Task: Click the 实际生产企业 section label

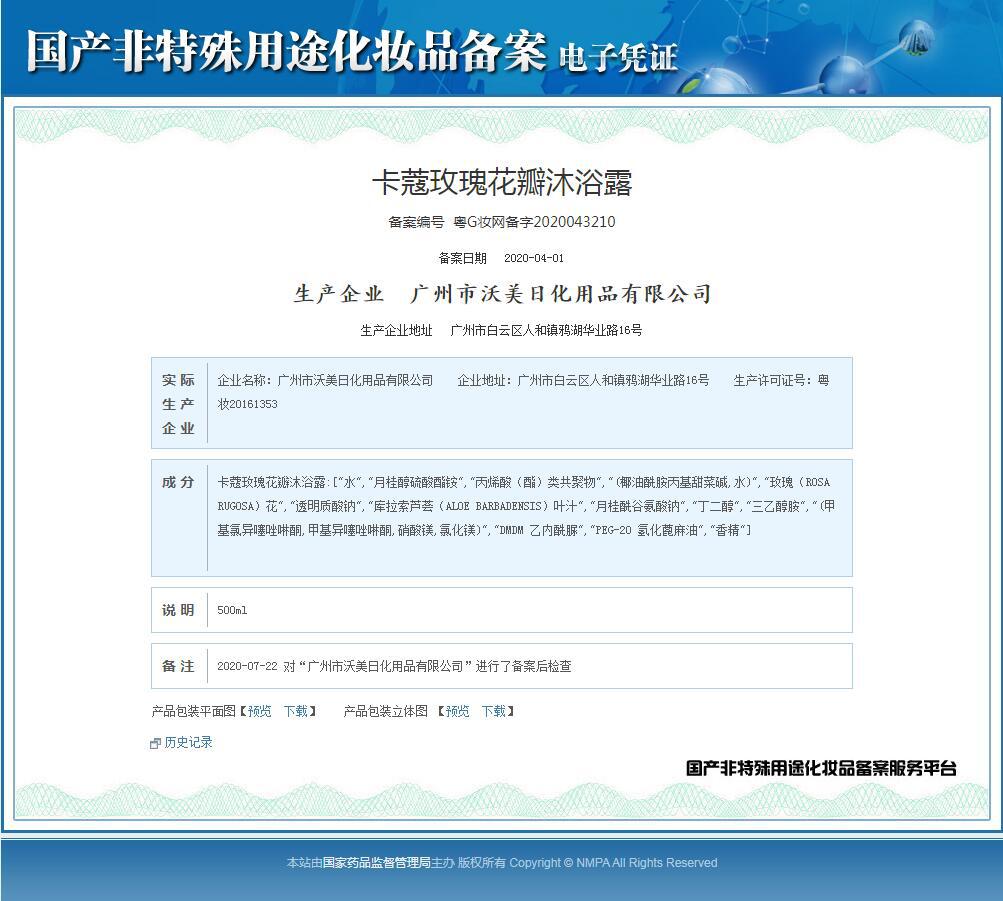Action: click(178, 404)
